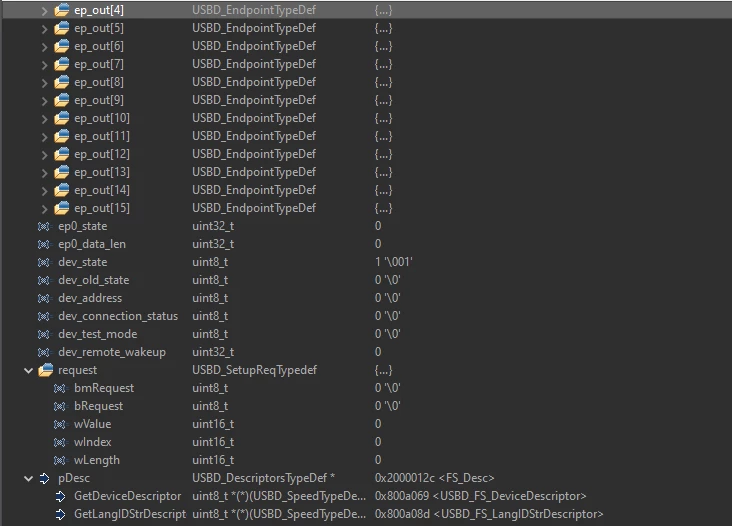Image resolution: width=732 pixels, height=526 pixels.
Task: Expand the ep_out[5] tree node
Action: 44,29
